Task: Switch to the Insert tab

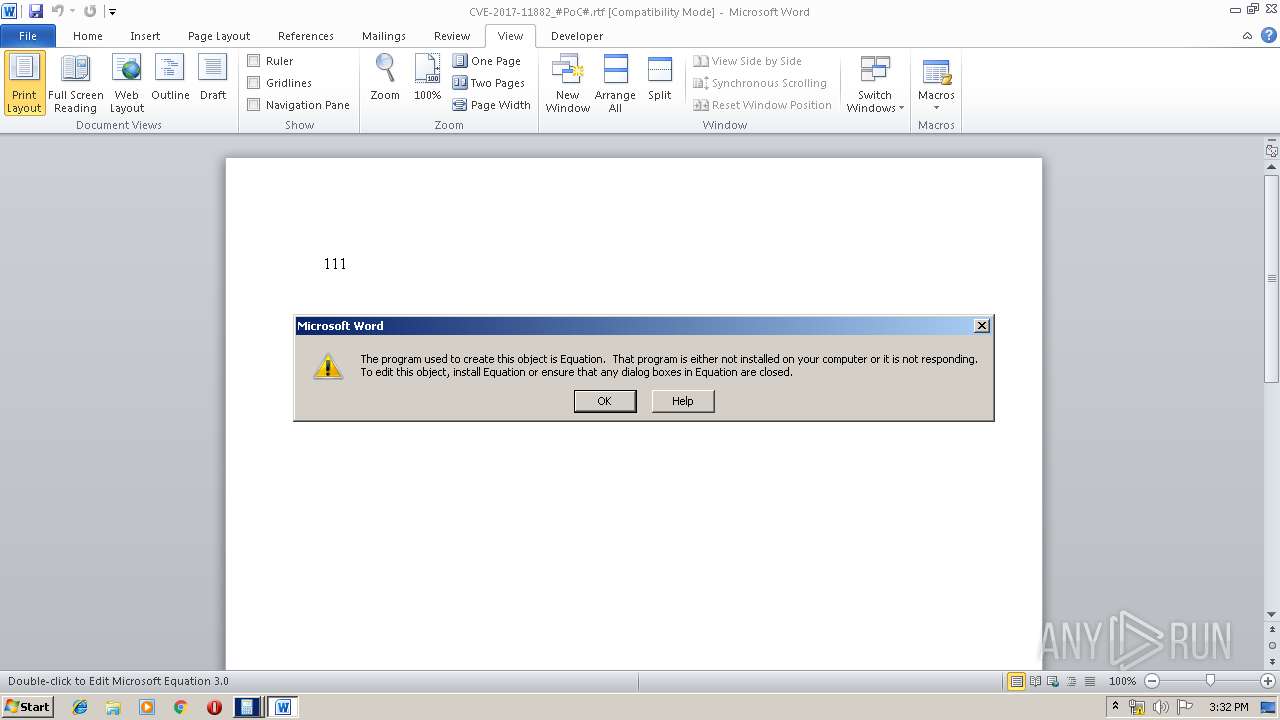Action: pos(145,36)
